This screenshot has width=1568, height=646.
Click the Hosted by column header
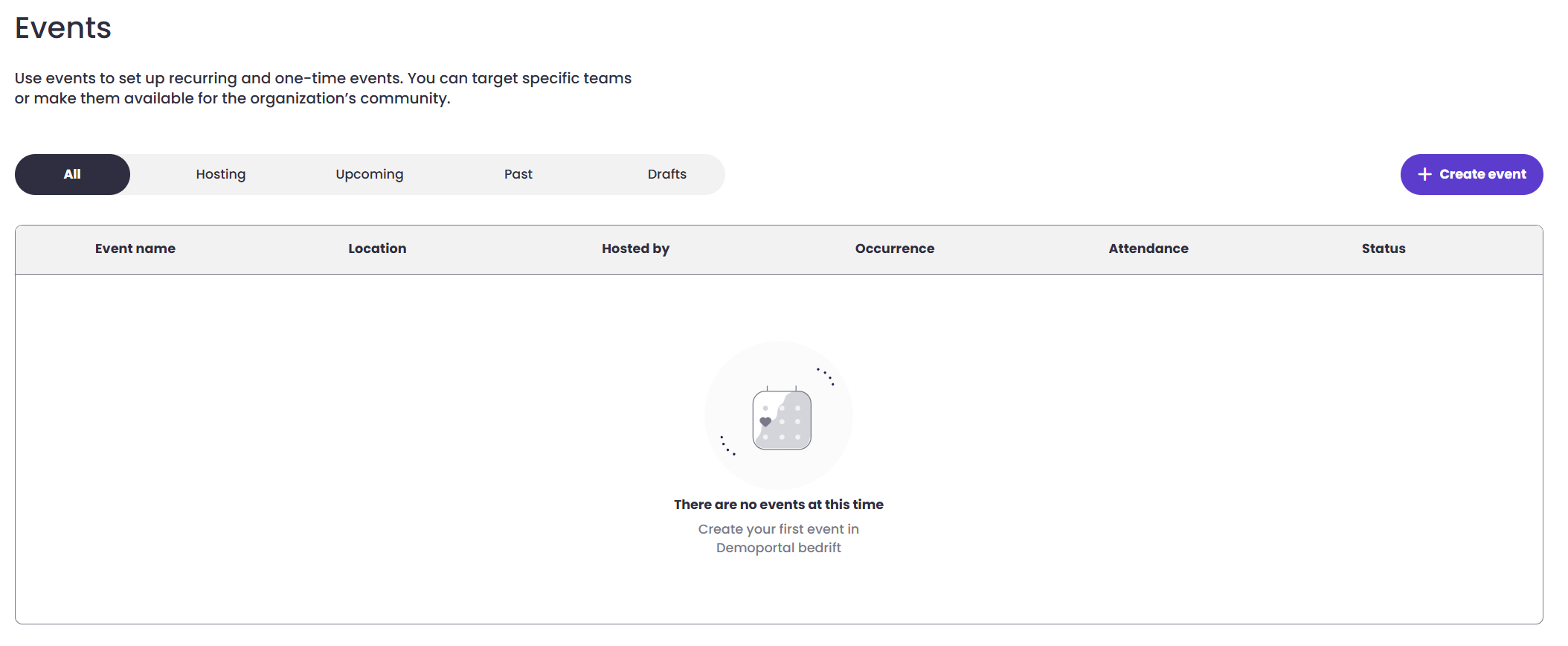[x=635, y=249]
